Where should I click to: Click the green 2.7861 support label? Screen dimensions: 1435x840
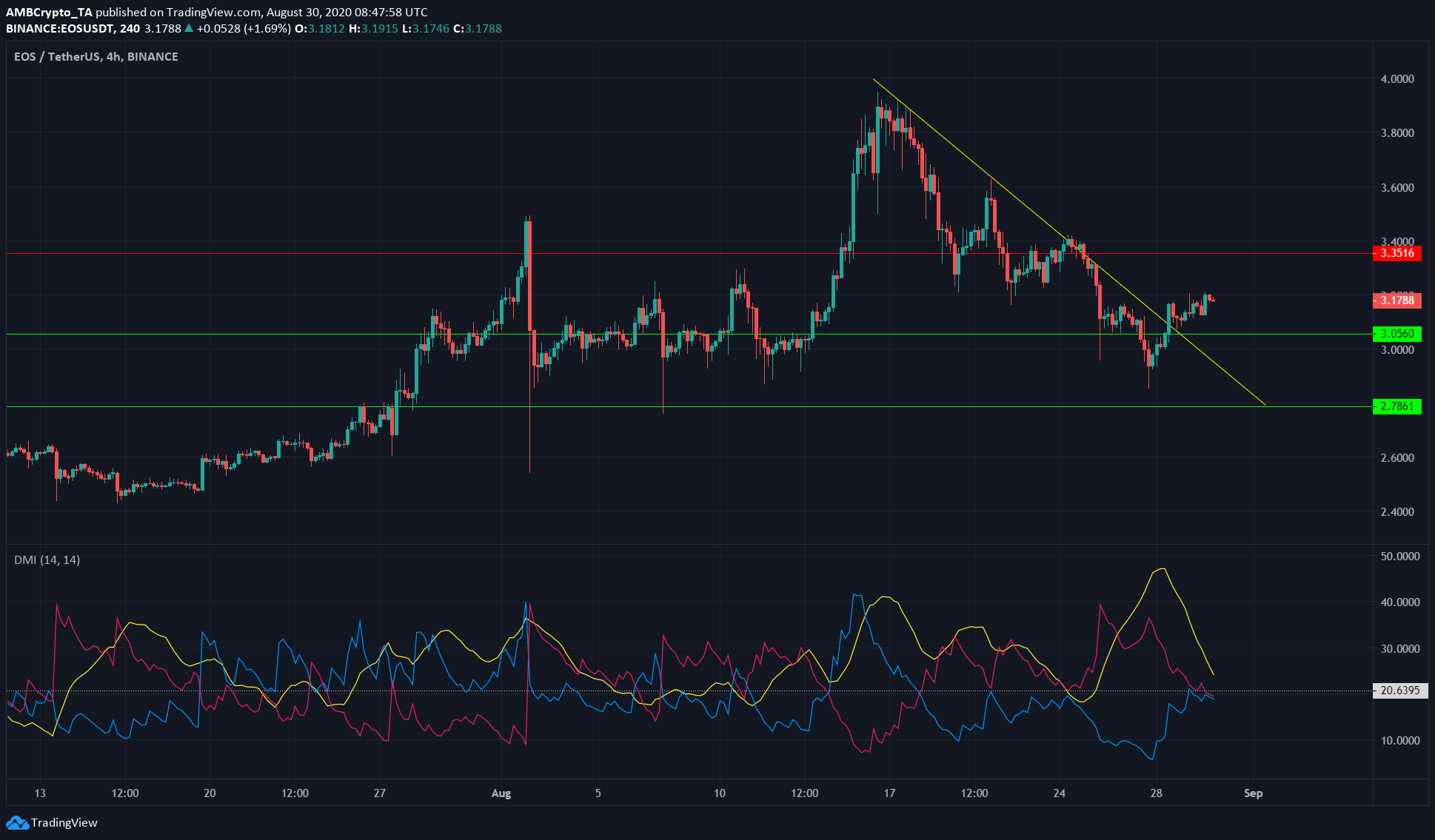(x=1396, y=406)
